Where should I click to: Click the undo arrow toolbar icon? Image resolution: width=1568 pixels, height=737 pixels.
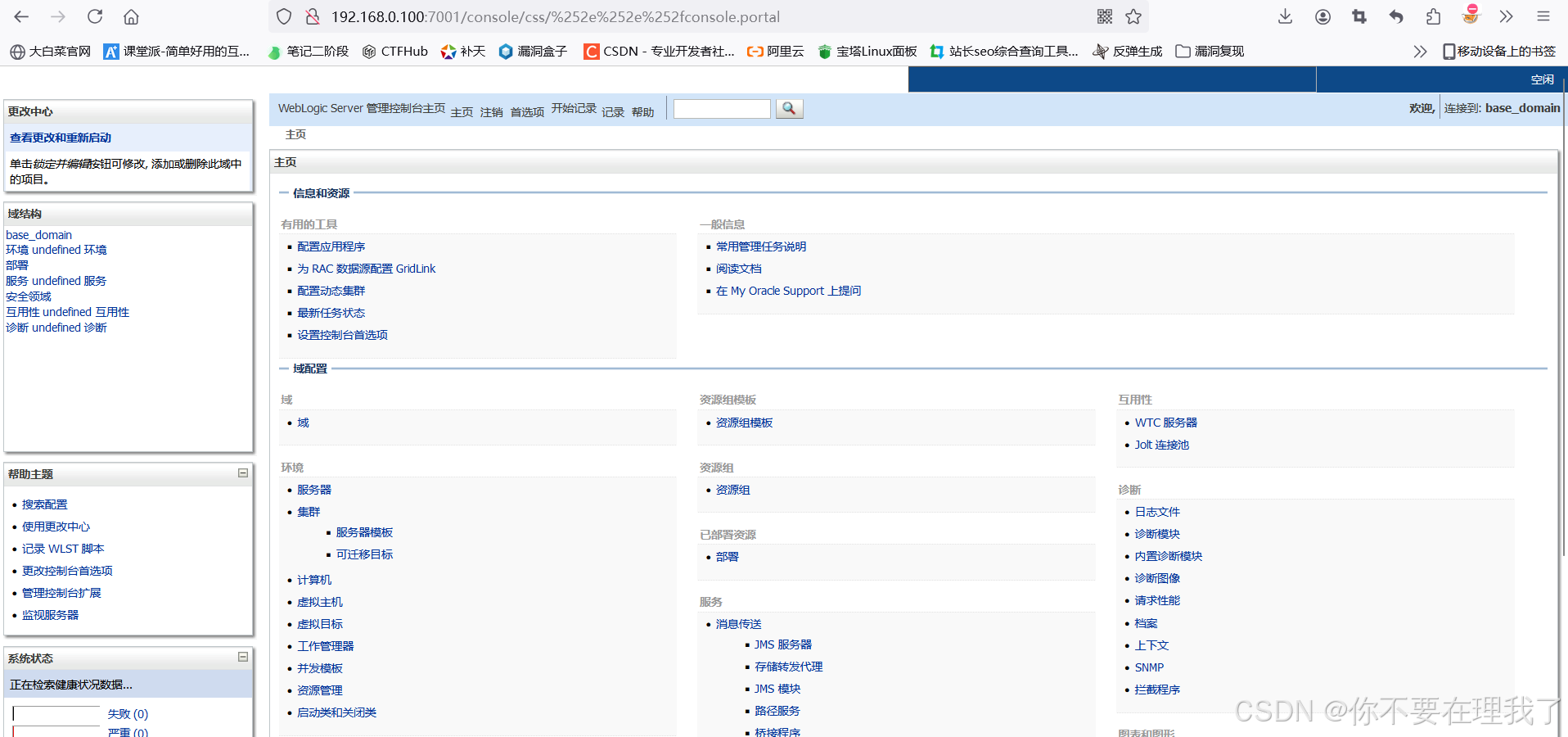pyautogui.click(x=1396, y=16)
